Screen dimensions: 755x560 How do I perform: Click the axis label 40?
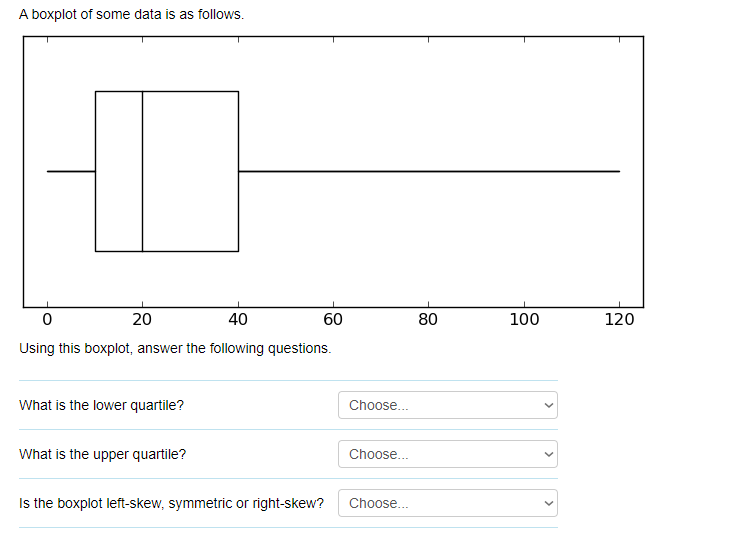238,319
